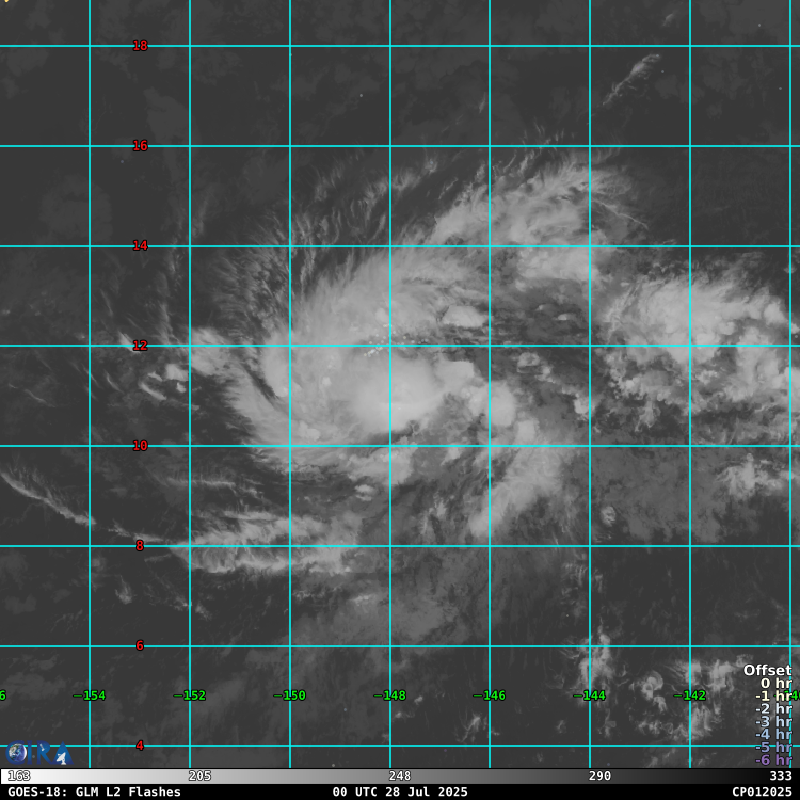Click the 248 value on the colorbar
The image size is (800, 800).
tap(400, 776)
